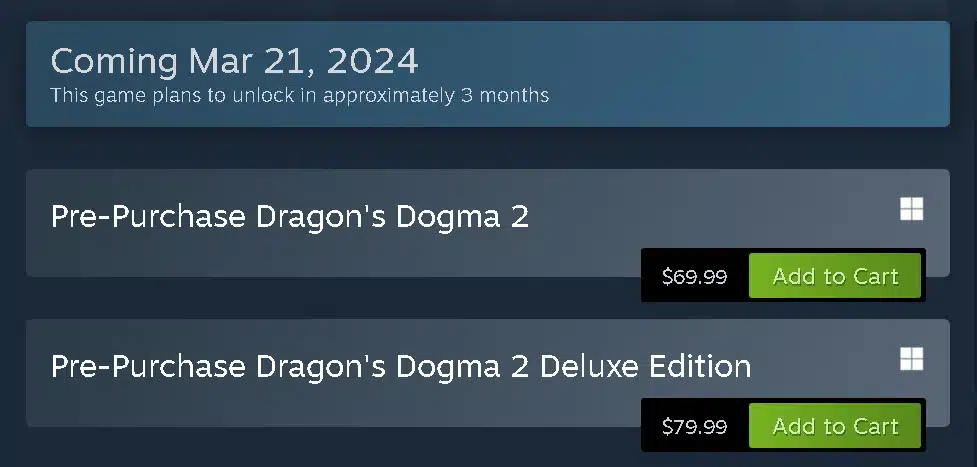Image resolution: width=977 pixels, height=467 pixels.
Task: Add Dragon's Dogma 2 Deluxe Edition to cart
Action: 835,426
